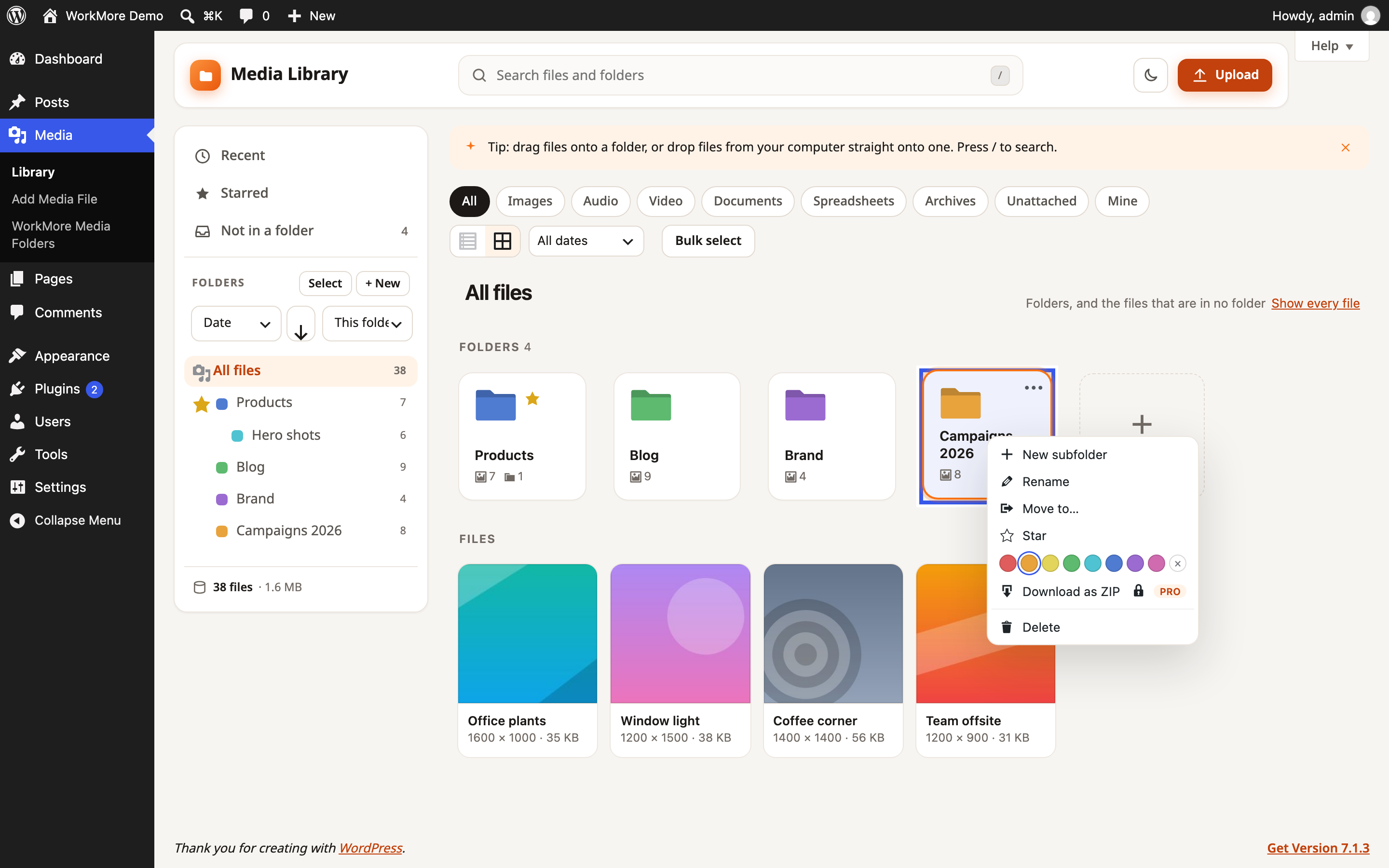
Task: Toggle dark mode with the moon icon
Action: (x=1150, y=75)
